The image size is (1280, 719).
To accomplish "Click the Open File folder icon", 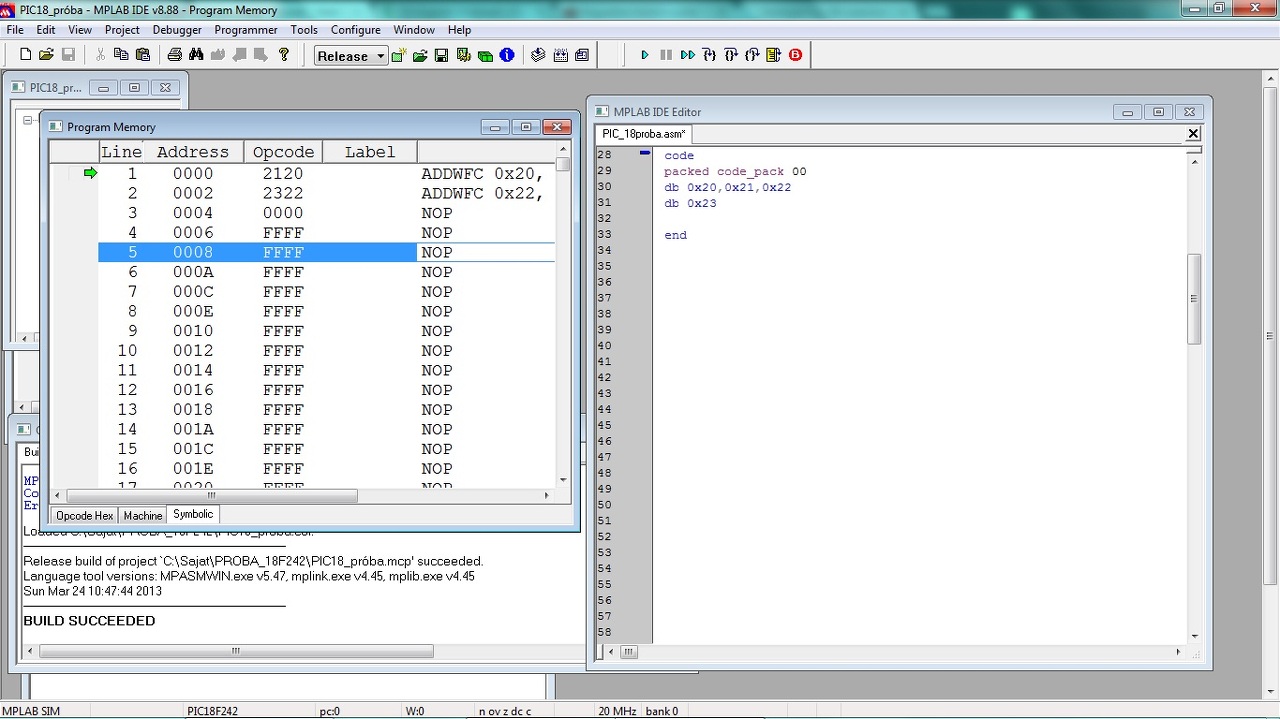I will click(x=47, y=55).
